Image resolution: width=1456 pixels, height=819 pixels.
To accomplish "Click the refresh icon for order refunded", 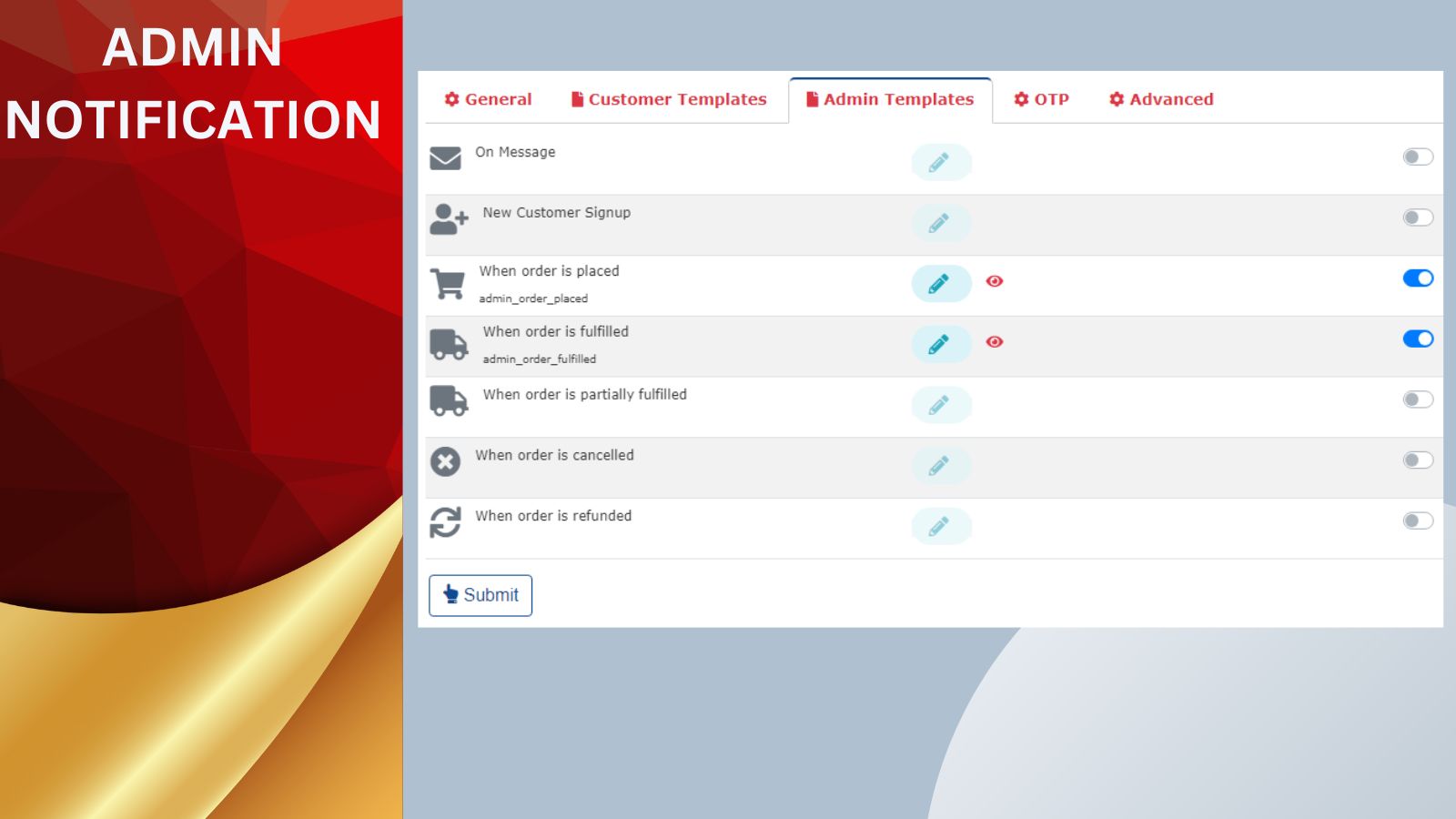I will pyautogui.click(x=445, y=522).
